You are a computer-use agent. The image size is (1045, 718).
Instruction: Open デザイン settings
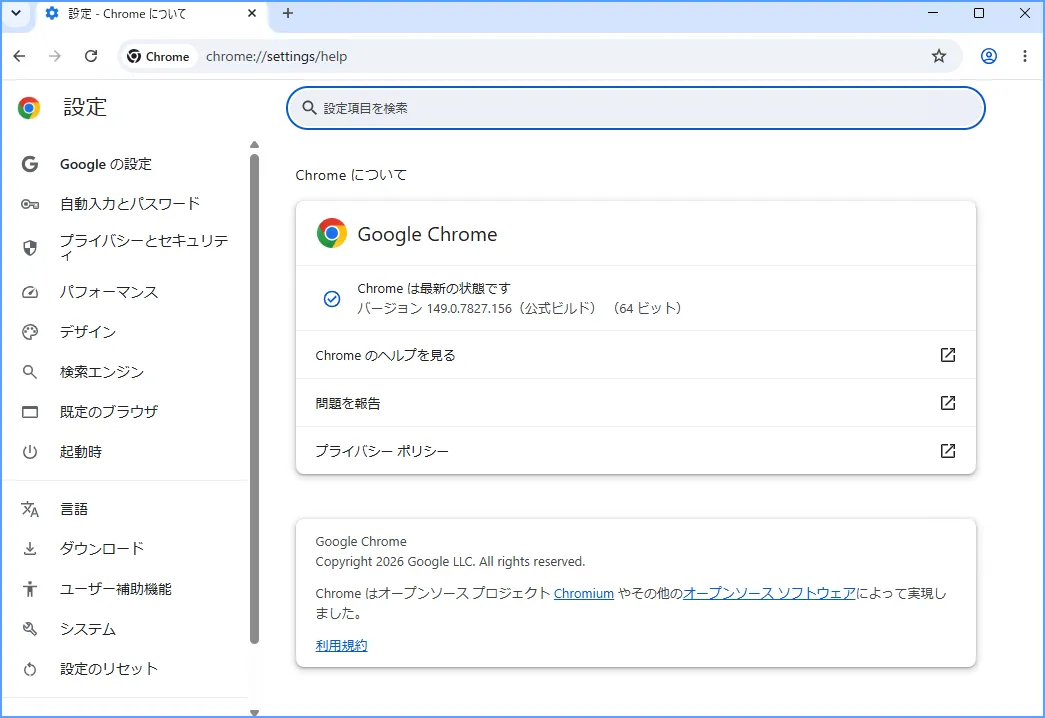coord(88,332)
